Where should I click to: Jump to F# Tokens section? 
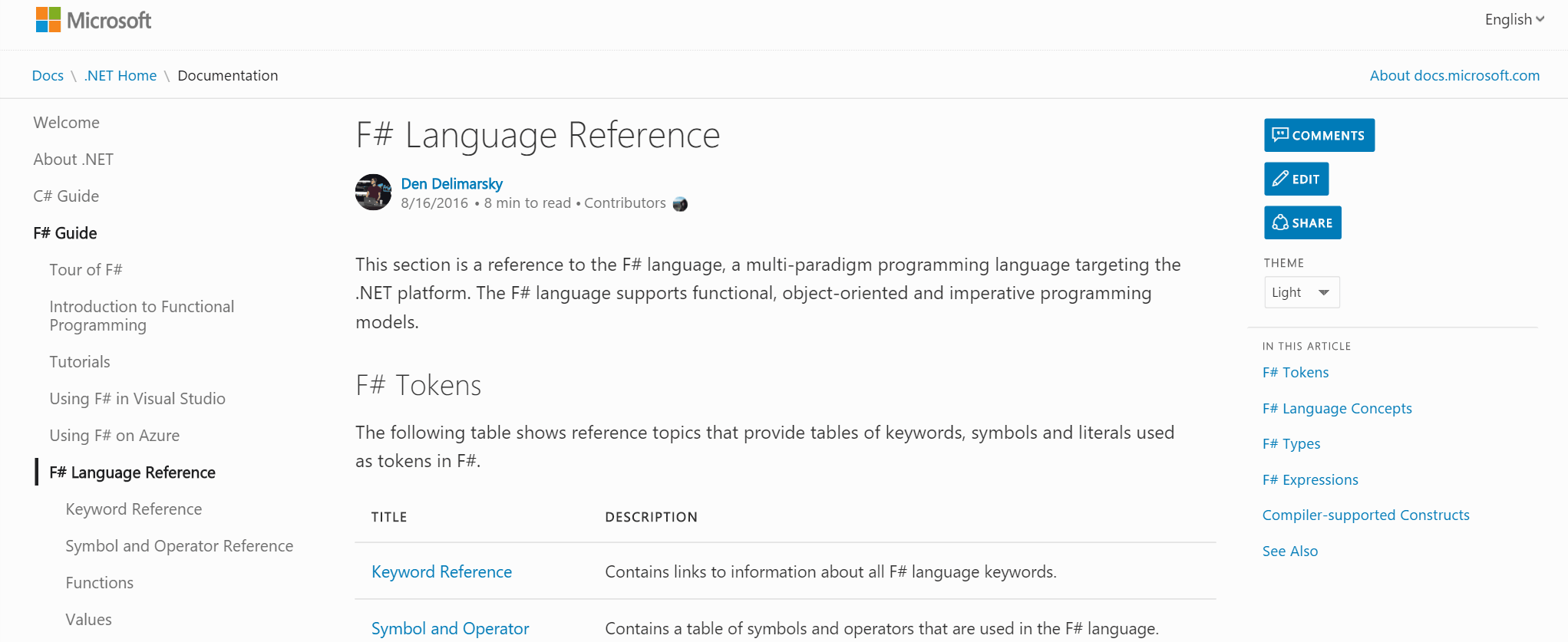[x=1296, y=373]
